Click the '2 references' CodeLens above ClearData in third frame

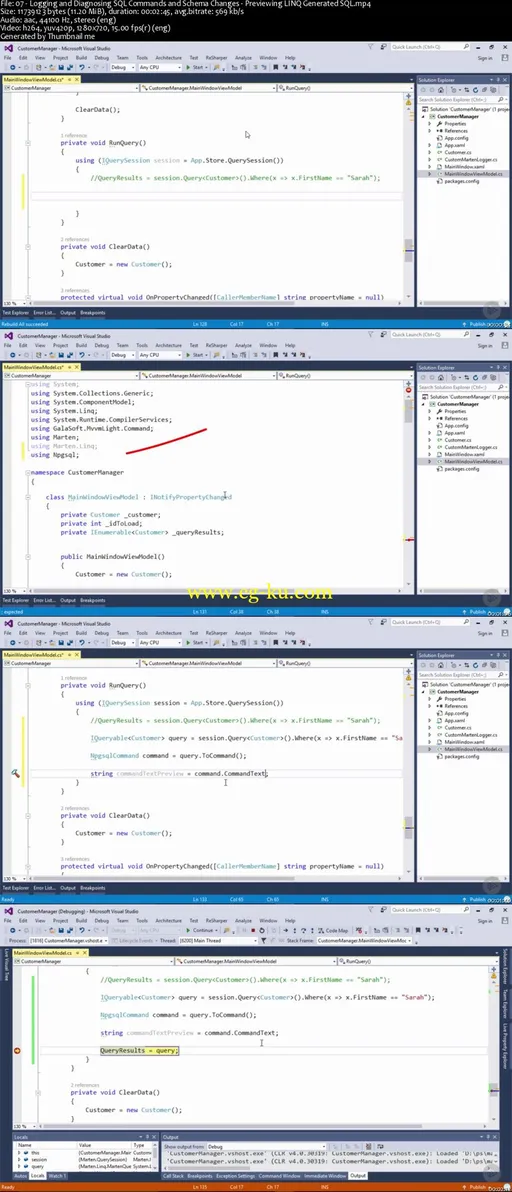pyautogui.click(x=75, y=808)
